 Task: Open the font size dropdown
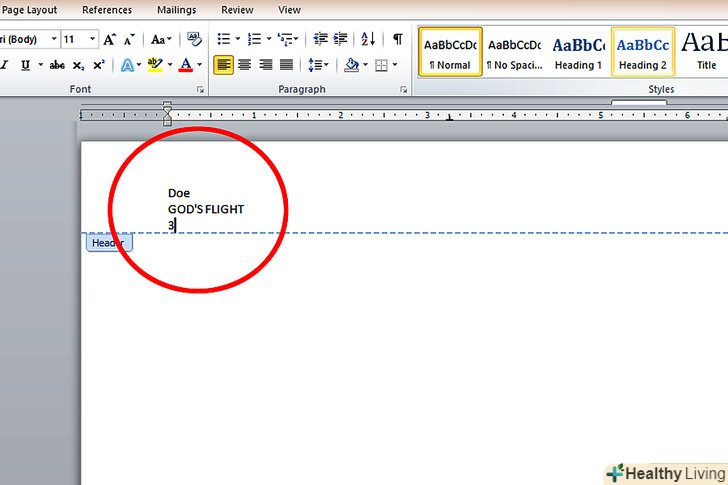coord(92,39)
